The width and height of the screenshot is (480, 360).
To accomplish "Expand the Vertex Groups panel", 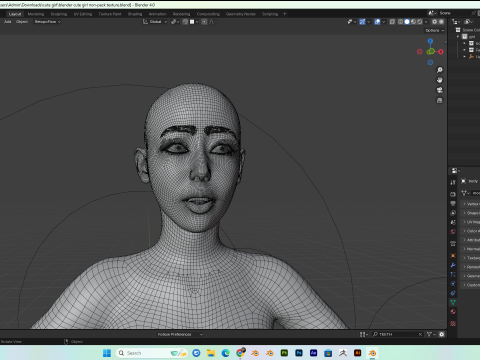I will tap(470, 204).
